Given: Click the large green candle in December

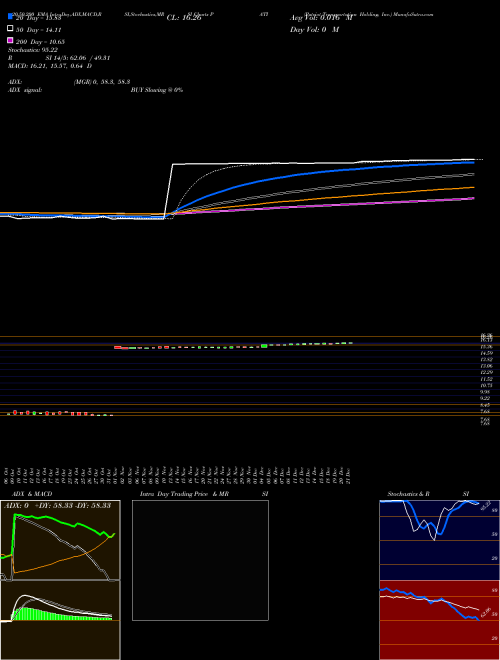Looking at the screenshot, I should coord(264,346).
